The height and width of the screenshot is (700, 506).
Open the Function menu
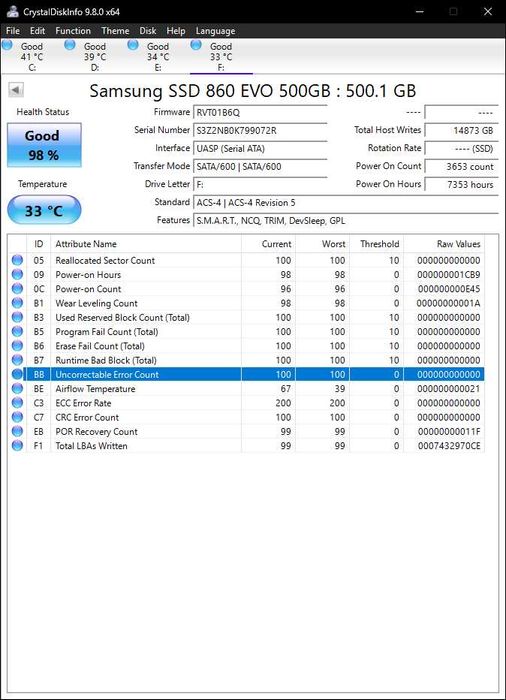tap(73, 31)
